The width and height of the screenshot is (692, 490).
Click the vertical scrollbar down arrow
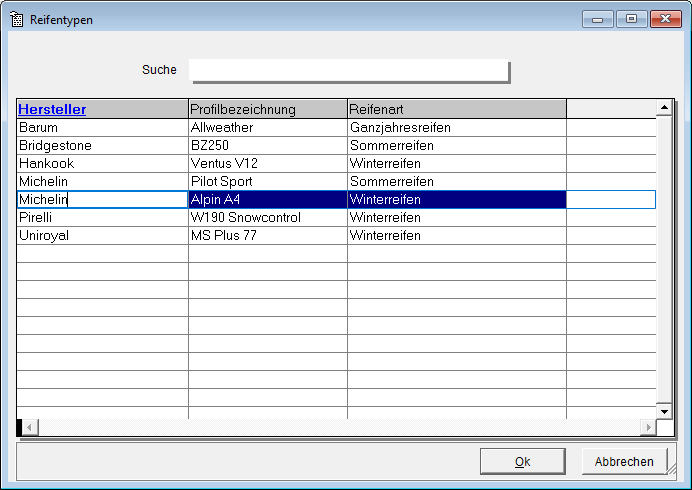[664, 411]
